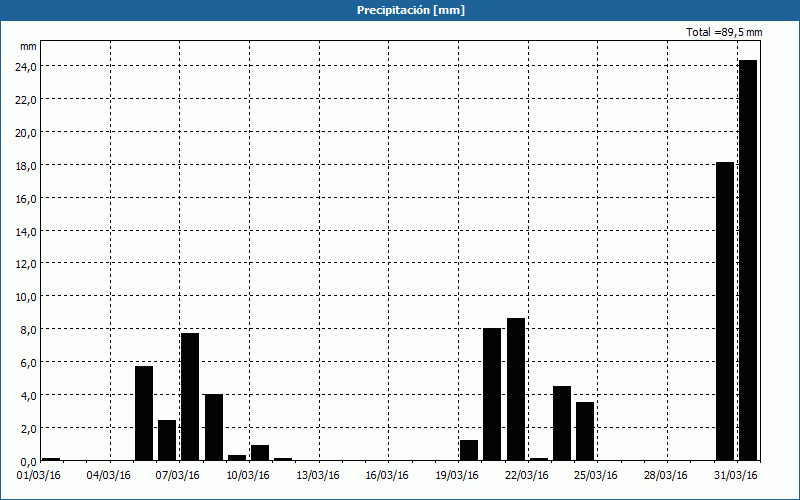
Task: Select the 3.5 mm bar just before 25/03/16
Action: pos(585,431)
